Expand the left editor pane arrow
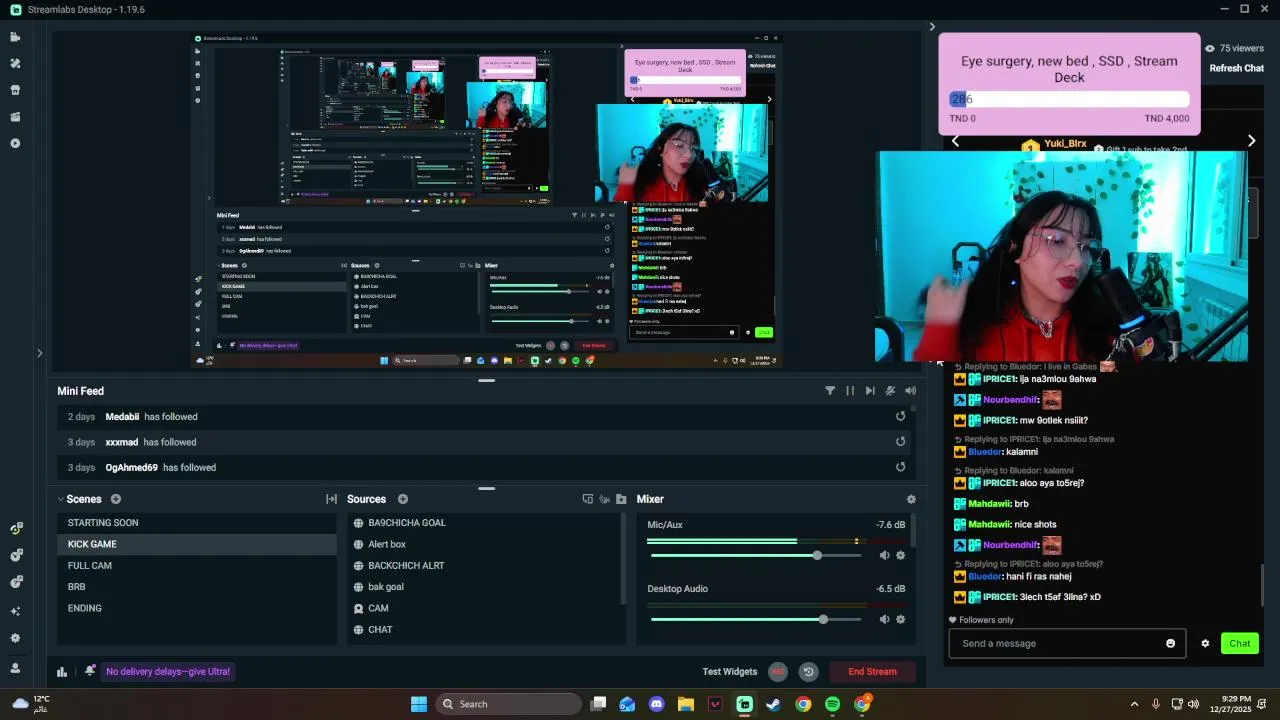 coord(39,353)
